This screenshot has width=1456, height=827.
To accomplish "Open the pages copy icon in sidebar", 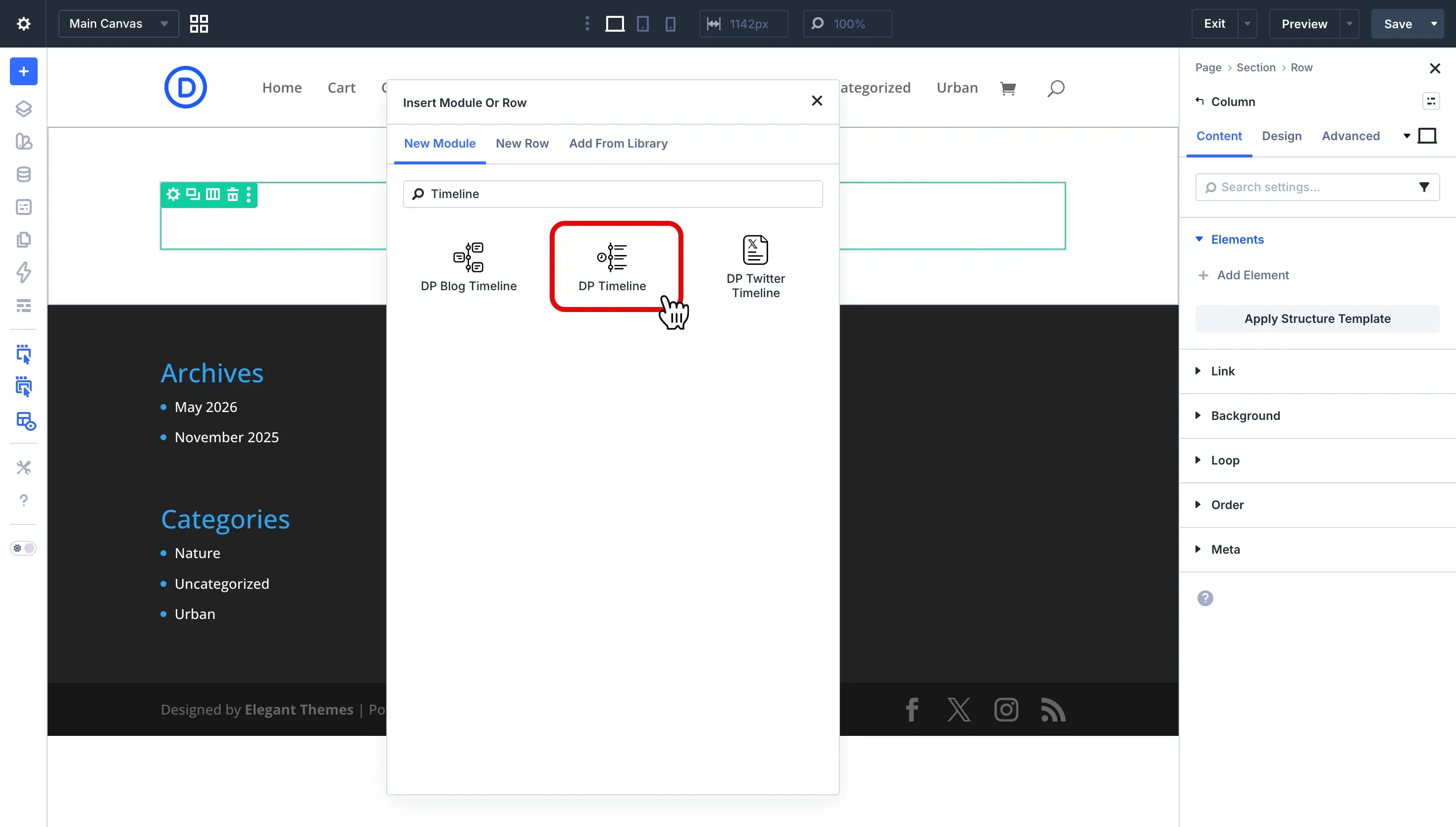I will [x=23, y=240].
